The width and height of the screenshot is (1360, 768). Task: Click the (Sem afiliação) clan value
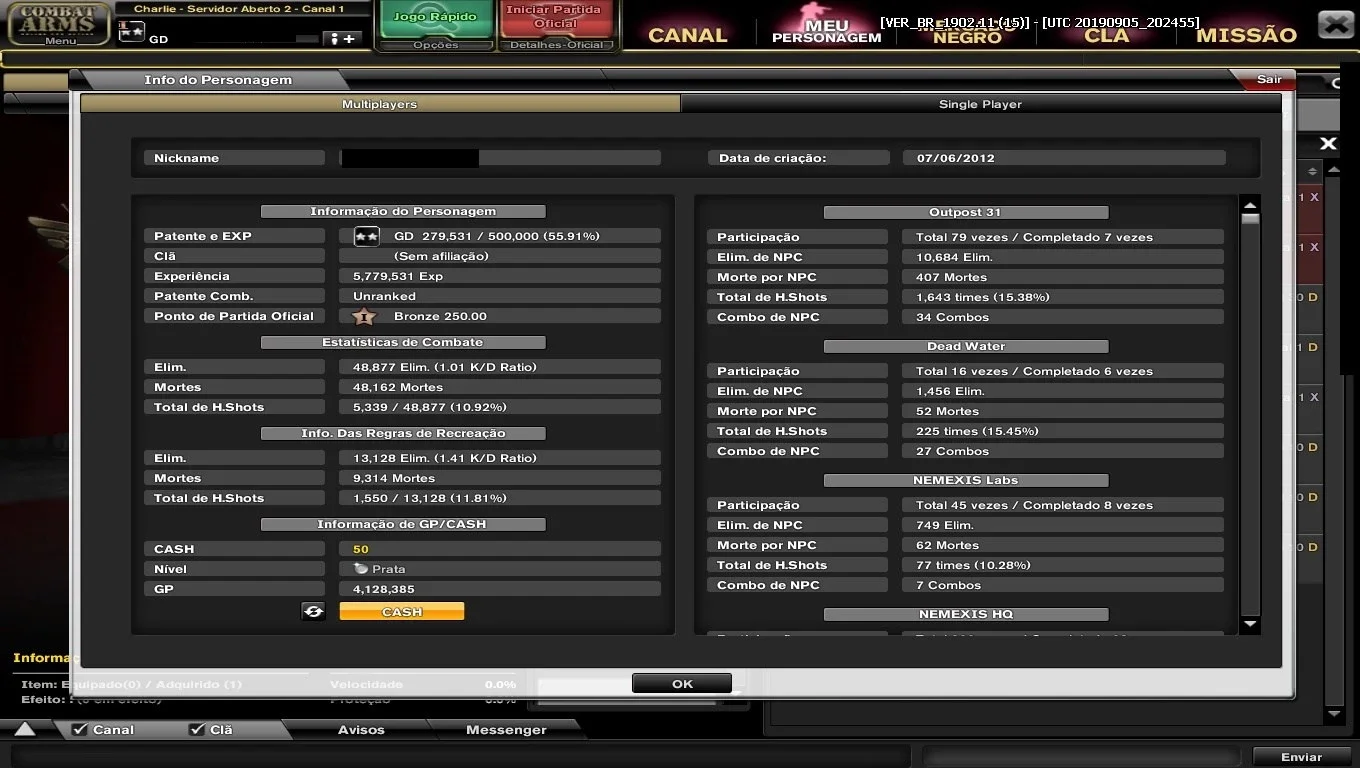tap(500, 256)
